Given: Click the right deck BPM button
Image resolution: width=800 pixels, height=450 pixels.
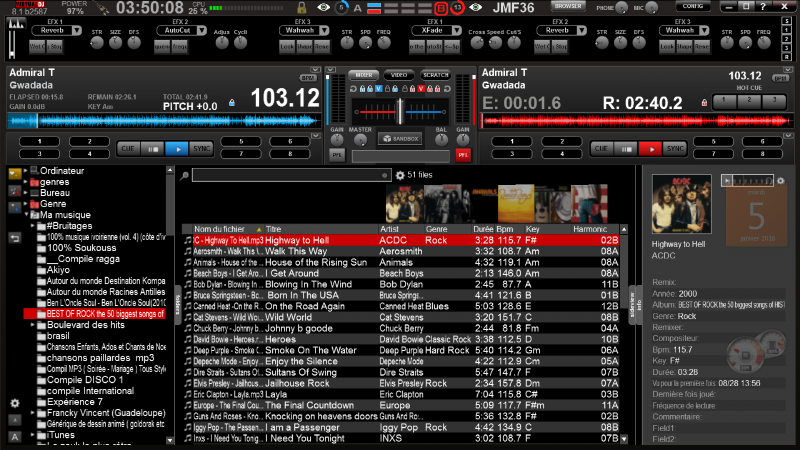Looking at the screenshot, I should coord(781,79).
